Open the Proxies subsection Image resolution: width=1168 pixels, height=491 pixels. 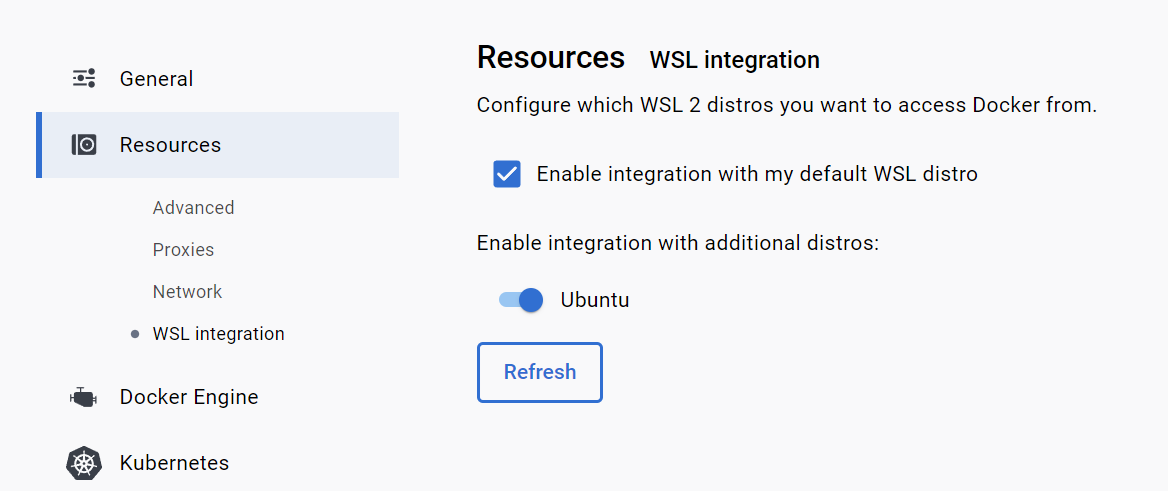183,250
